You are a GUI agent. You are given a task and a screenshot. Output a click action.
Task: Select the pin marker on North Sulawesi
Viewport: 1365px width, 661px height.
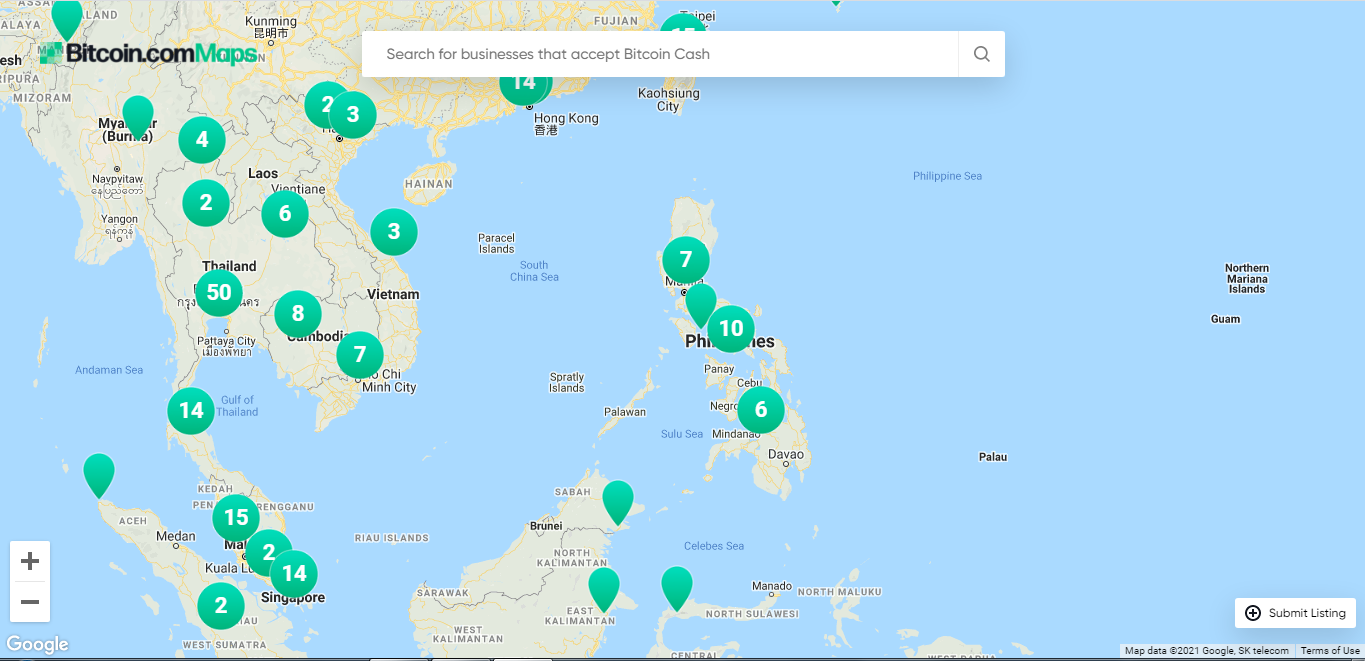click(x=677, y=588)
